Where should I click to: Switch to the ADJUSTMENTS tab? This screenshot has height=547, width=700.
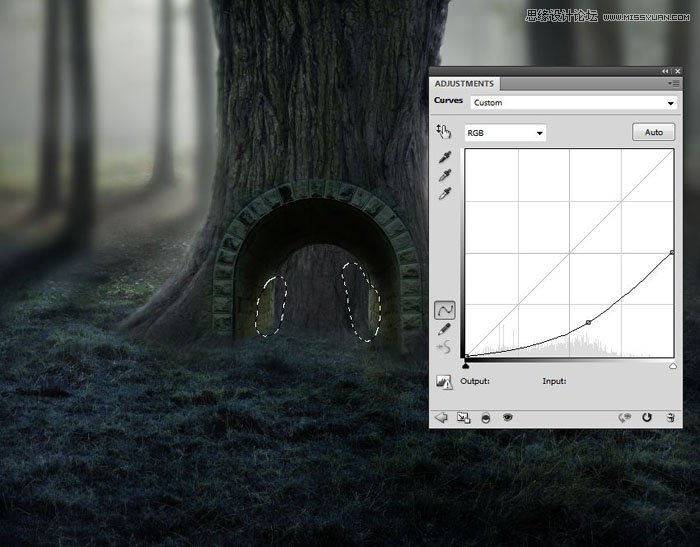coord(464,84)
